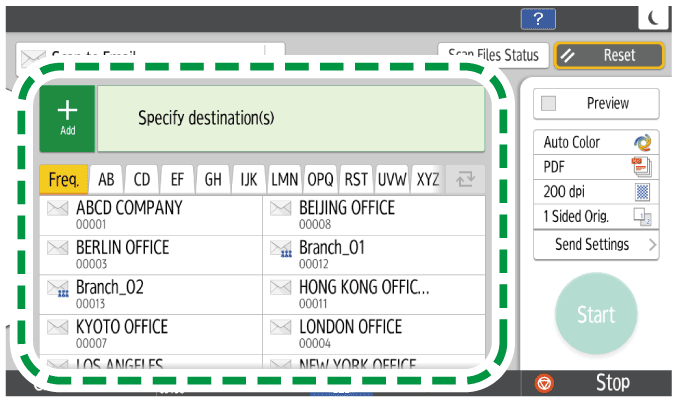The width and height of the screenshot is (675, 400).
Task: Choose the PDF file type setting
Action: (596, 166)
